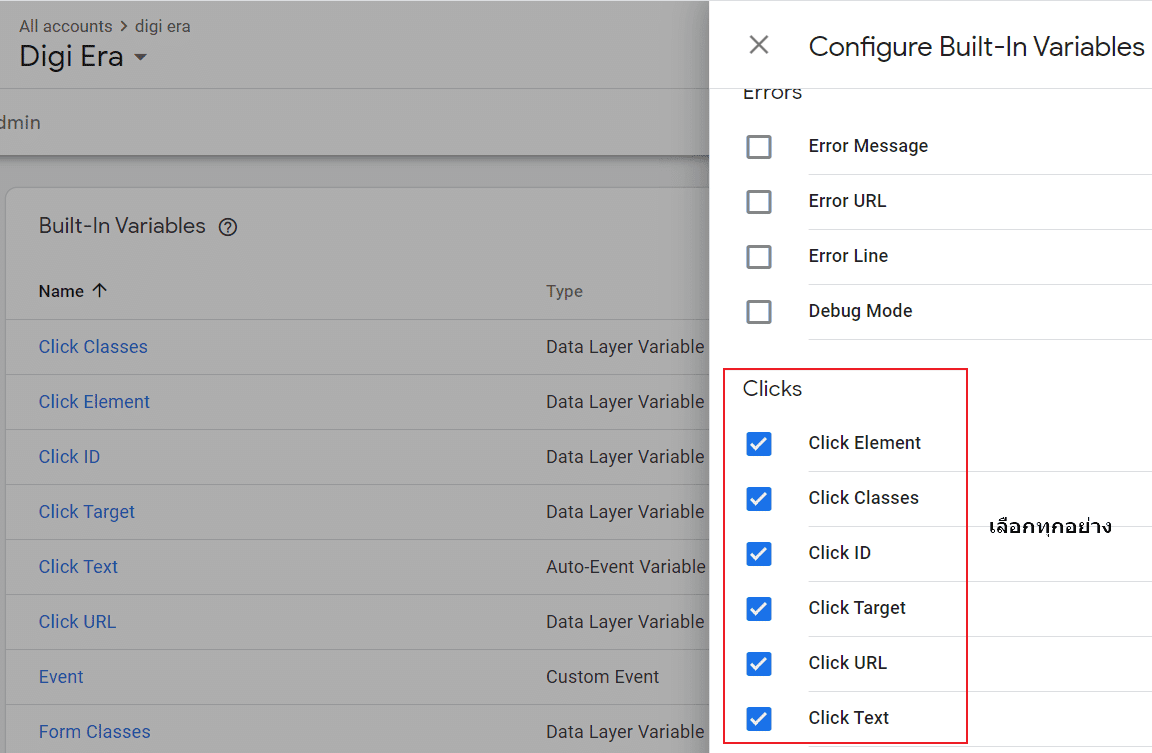Uncheck the Click Target variable
Image resolution: width=1152 pixels, height=753 pixels.
click(x=759, y=608)
